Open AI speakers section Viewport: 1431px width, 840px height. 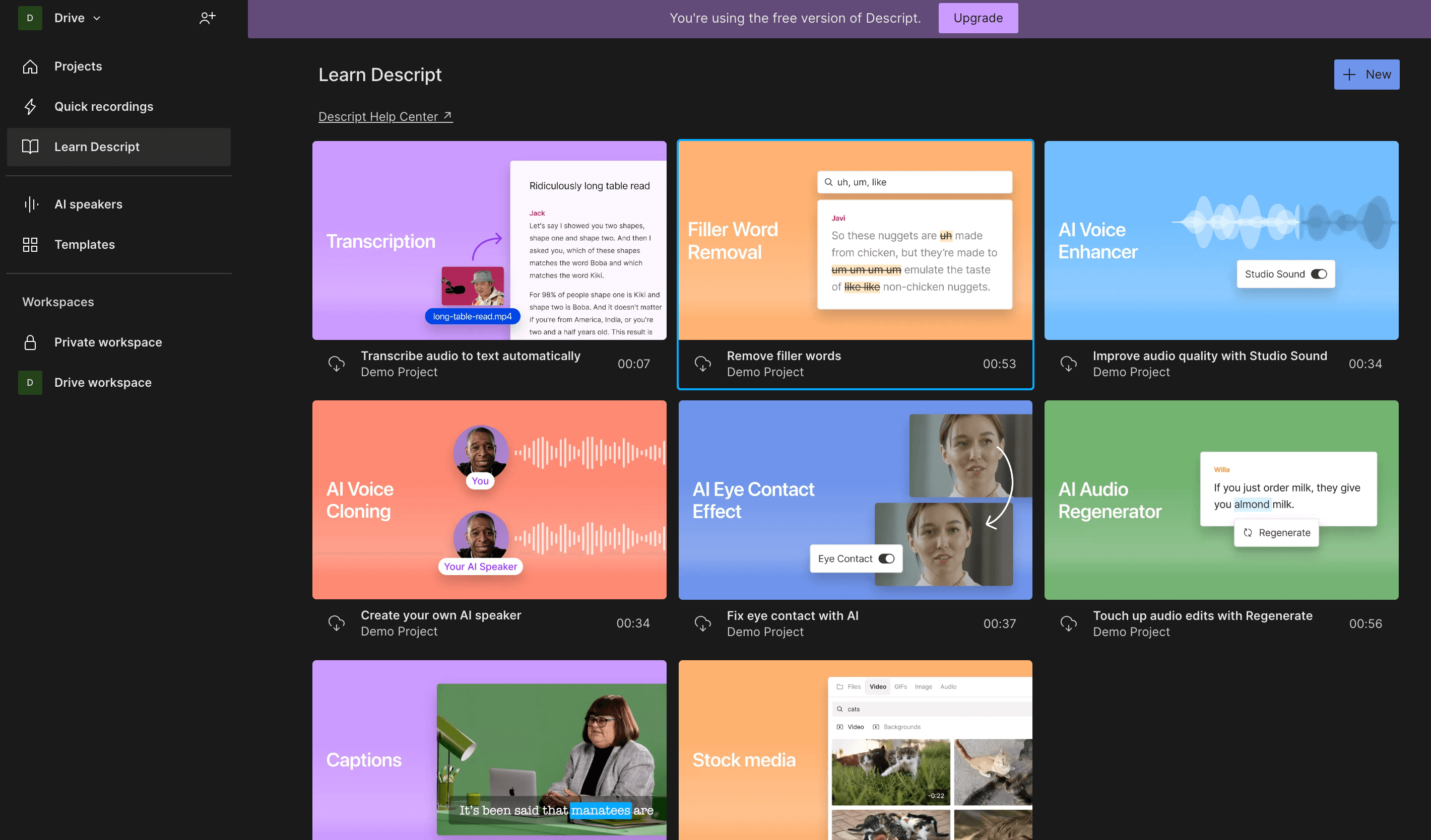[x=118, y=204]
